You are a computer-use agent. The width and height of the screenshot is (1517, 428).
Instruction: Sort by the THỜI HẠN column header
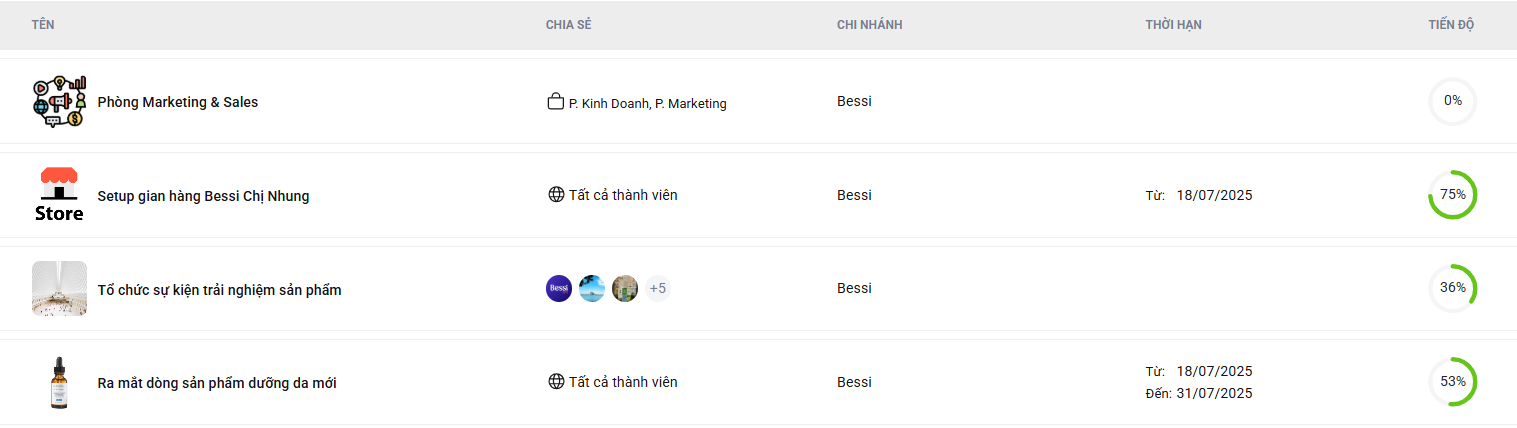tap(1173, 25)
